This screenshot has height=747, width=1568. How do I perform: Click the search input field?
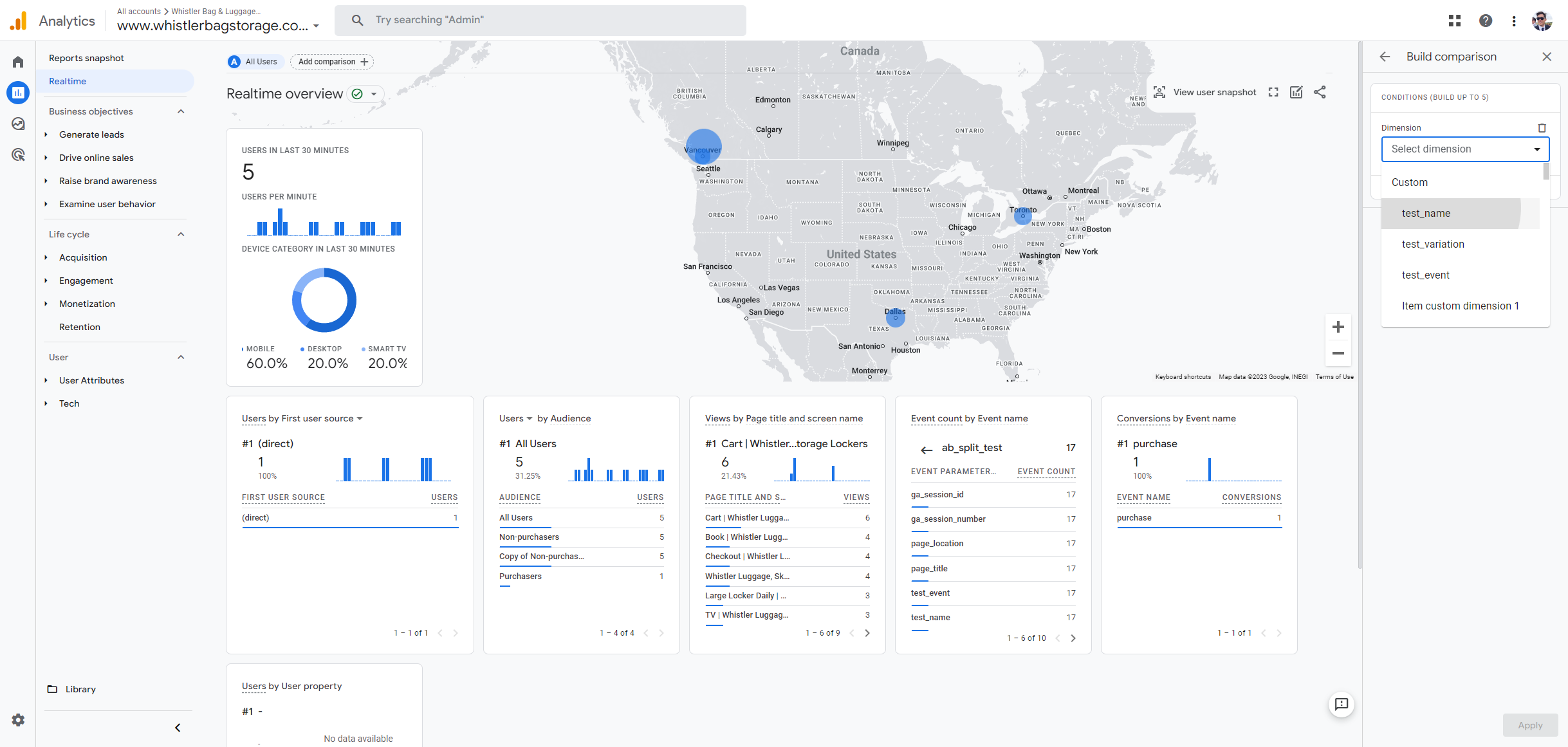[x=540, y=20]
